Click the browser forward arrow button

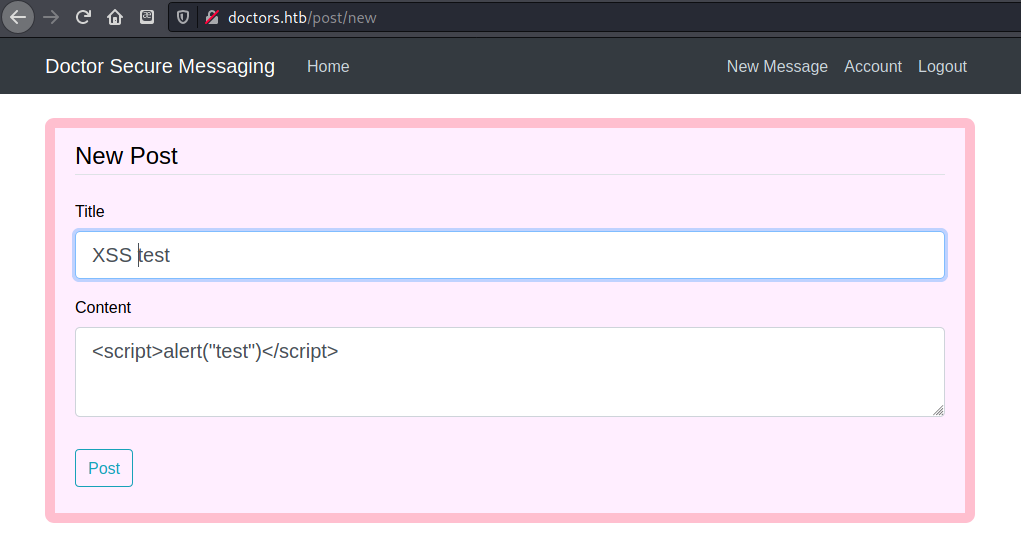click(x=51, y=17)
